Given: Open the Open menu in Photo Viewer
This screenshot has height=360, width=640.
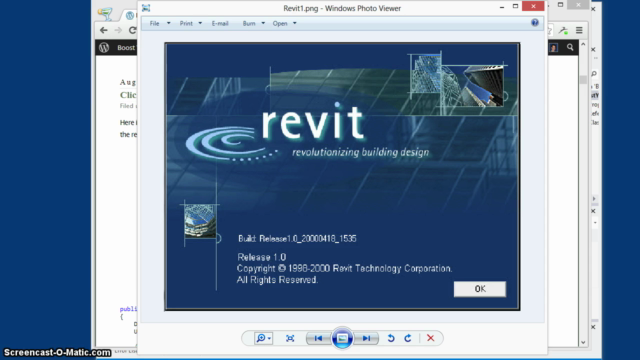Looking at the screenshot, I should tap(280, 24).
